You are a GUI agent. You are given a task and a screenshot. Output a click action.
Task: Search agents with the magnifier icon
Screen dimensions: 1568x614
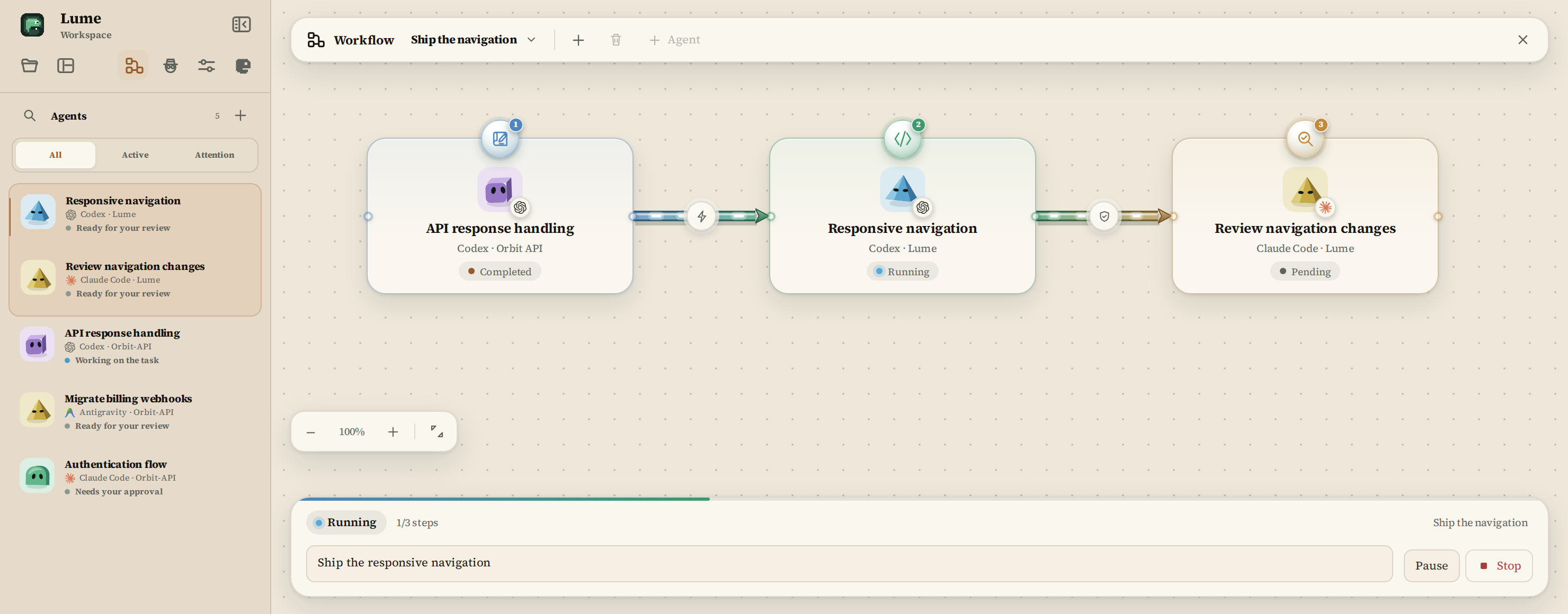29,115
